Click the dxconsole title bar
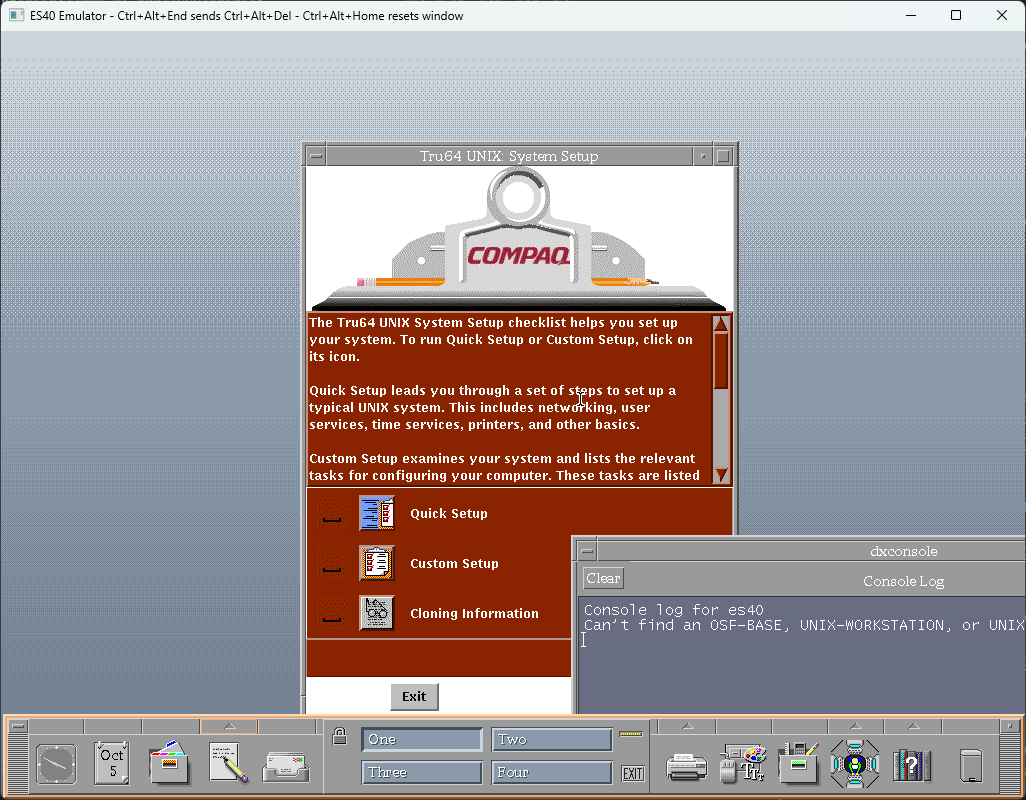This screenshot has width=1026, height=800. (x=811, y=551)
